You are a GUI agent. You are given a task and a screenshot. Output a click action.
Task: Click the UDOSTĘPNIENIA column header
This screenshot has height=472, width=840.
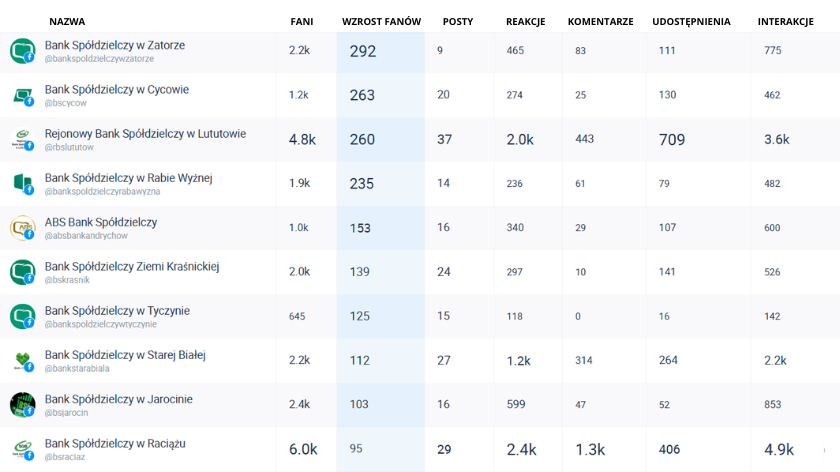click(x=691, y=21)
